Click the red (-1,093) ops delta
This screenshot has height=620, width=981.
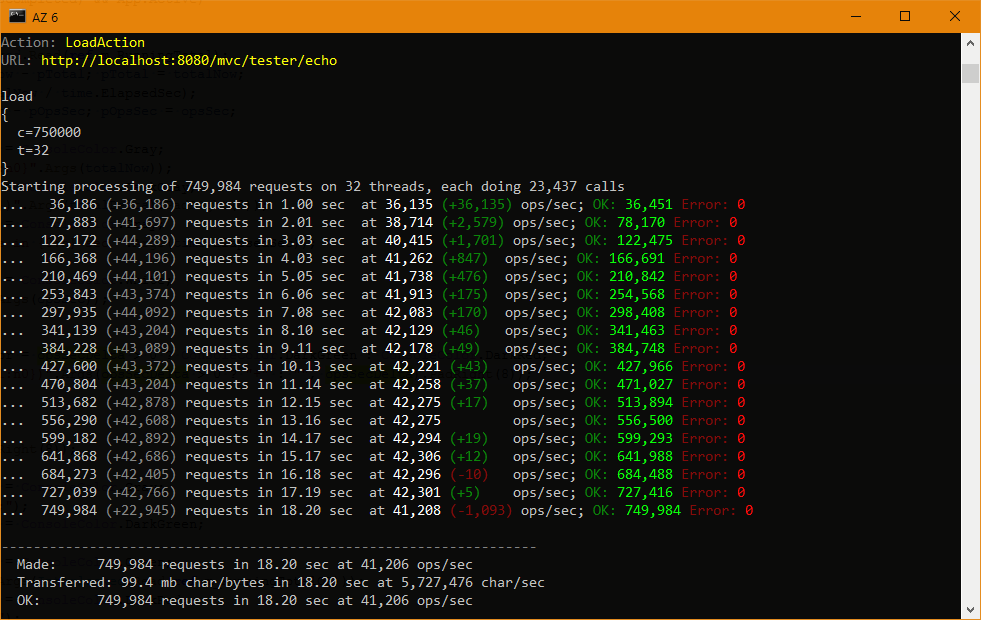tap(481, 511)
